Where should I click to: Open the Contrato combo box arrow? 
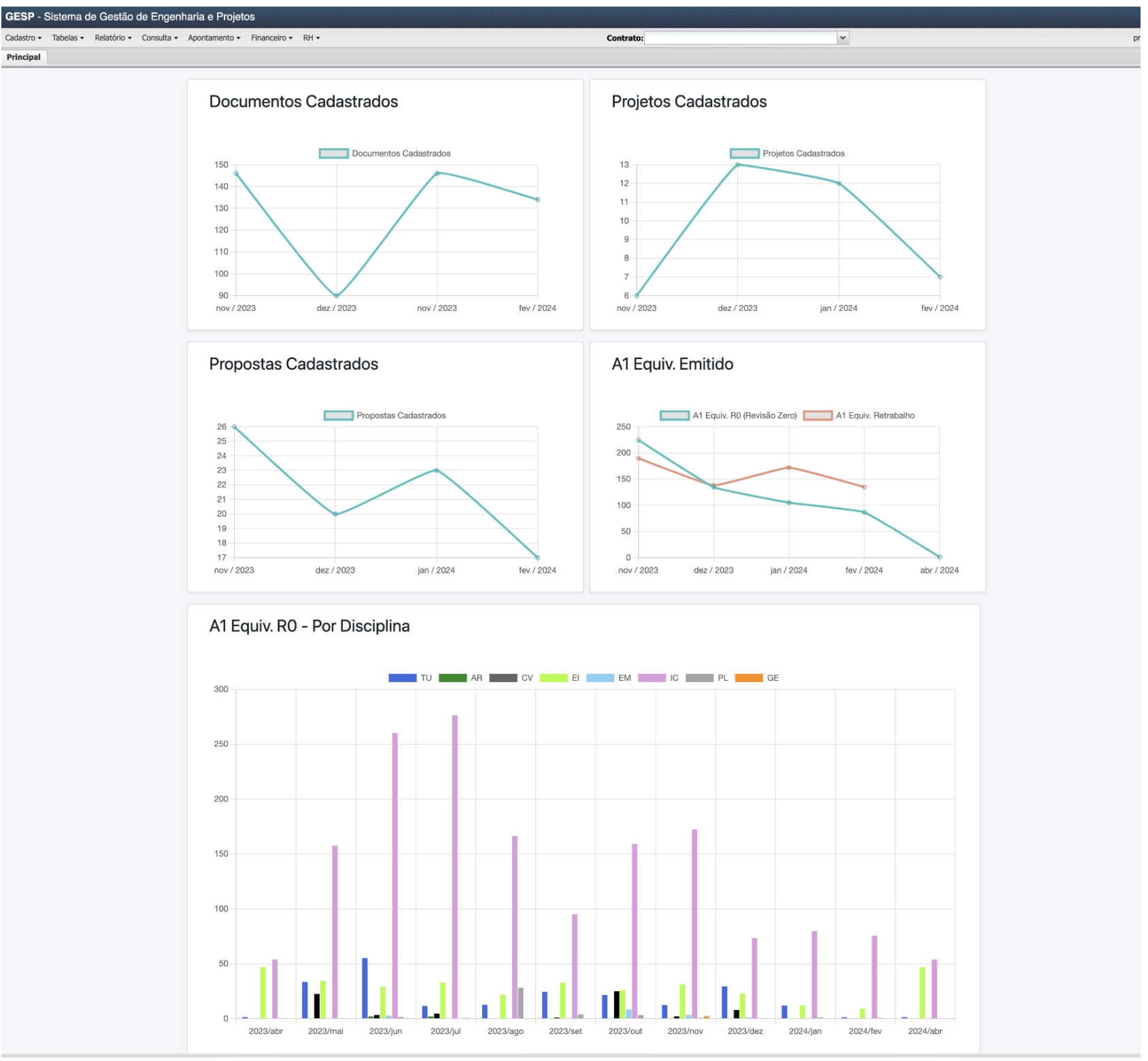coord(843,38)
